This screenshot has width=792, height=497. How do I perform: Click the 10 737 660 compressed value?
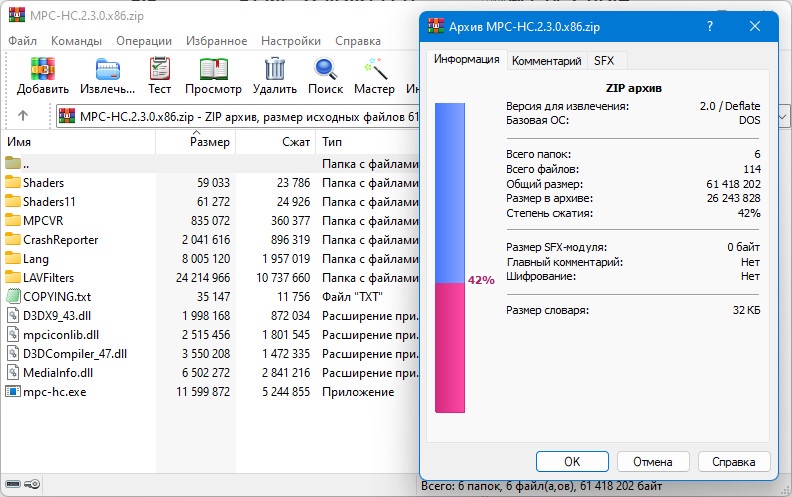point(283,277)
